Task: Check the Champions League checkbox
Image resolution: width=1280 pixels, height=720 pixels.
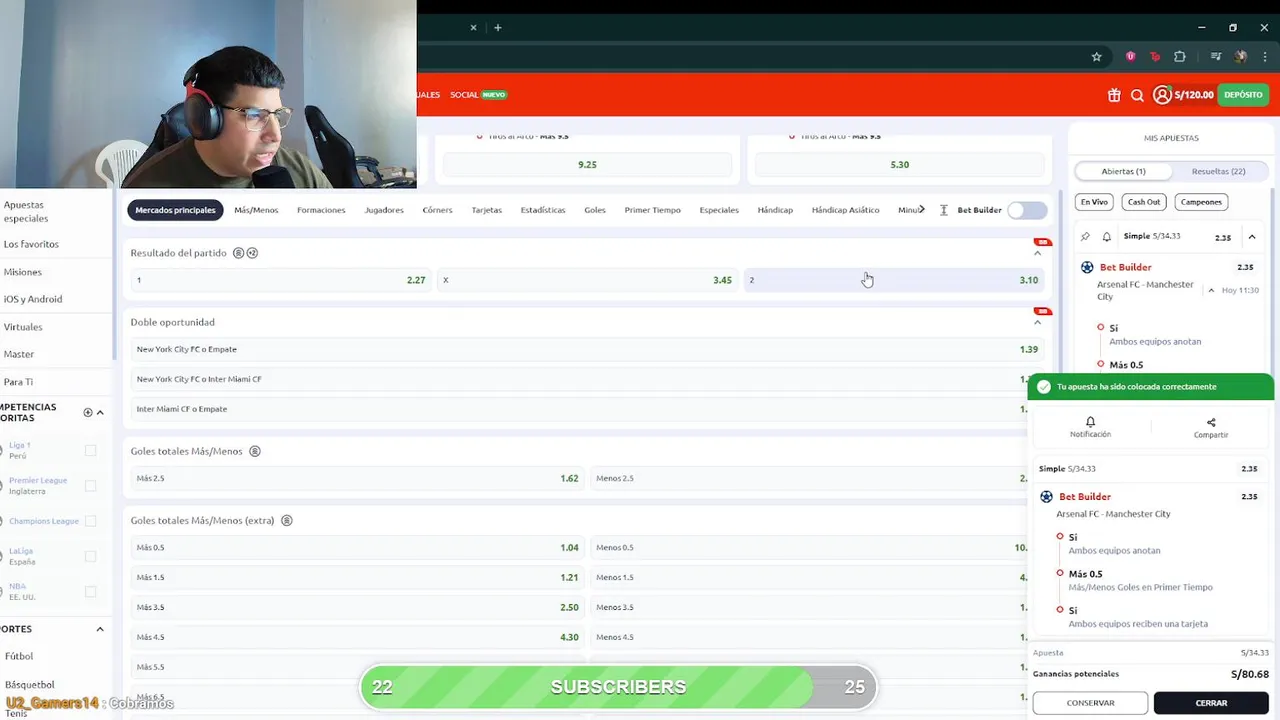Action: point(90,521)
